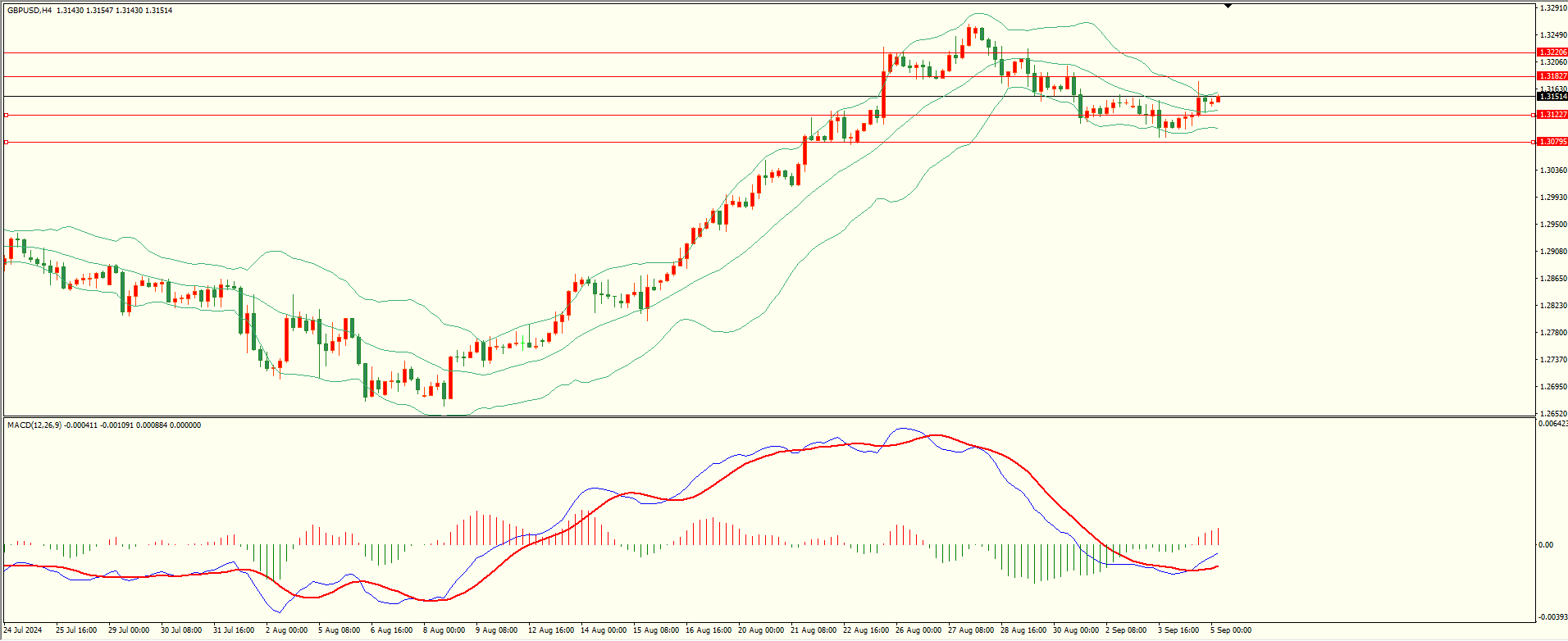Click the 2 Aug 00:00 time label
Screen dimensions: 1568x641
coord(286,630)
